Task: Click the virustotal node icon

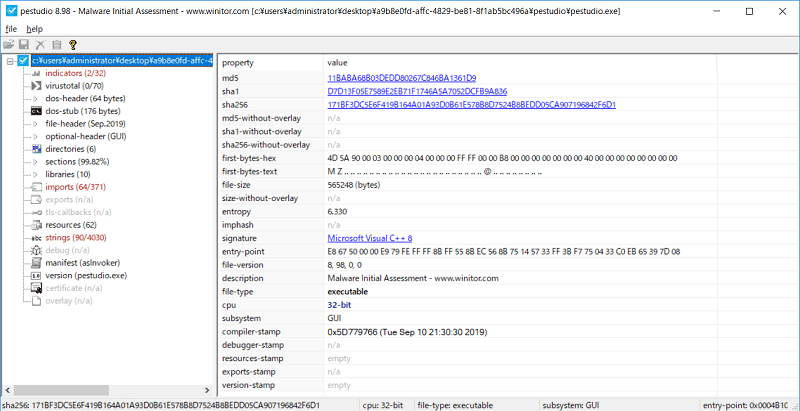Action: click(x=36, y=86)
